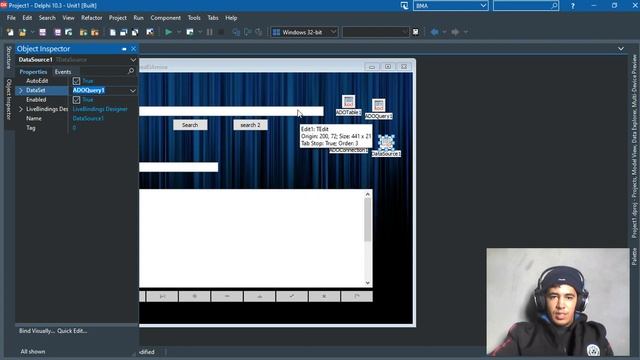This screenshot has width=640, height=360.
Task: Click the Help question mark icon
Action: (573, 6)
